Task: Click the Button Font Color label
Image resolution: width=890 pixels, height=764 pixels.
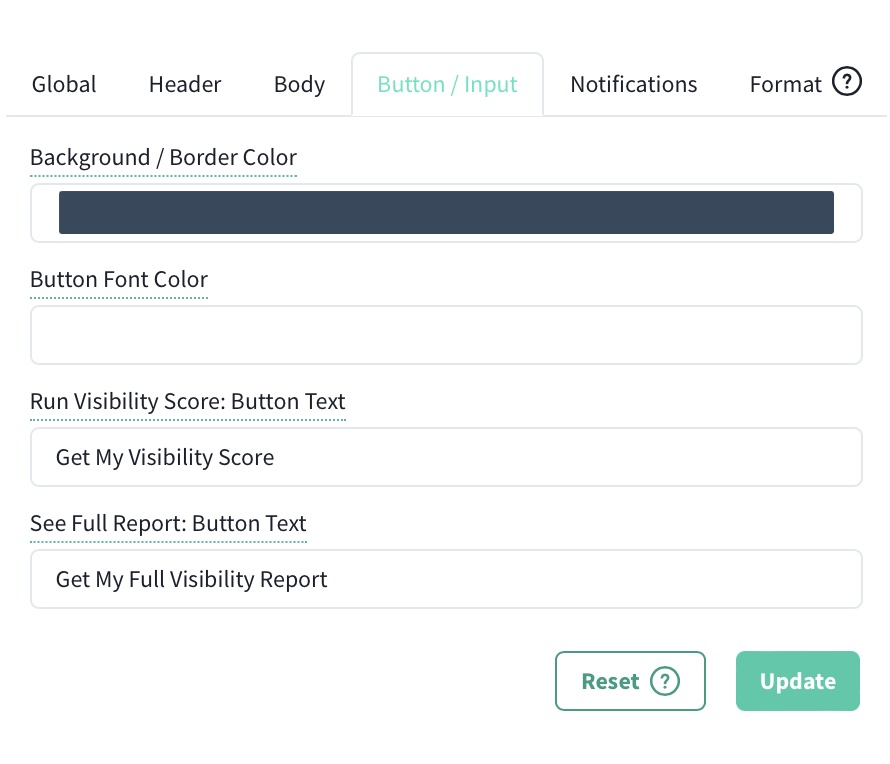Action: click(x=118, y=279)
